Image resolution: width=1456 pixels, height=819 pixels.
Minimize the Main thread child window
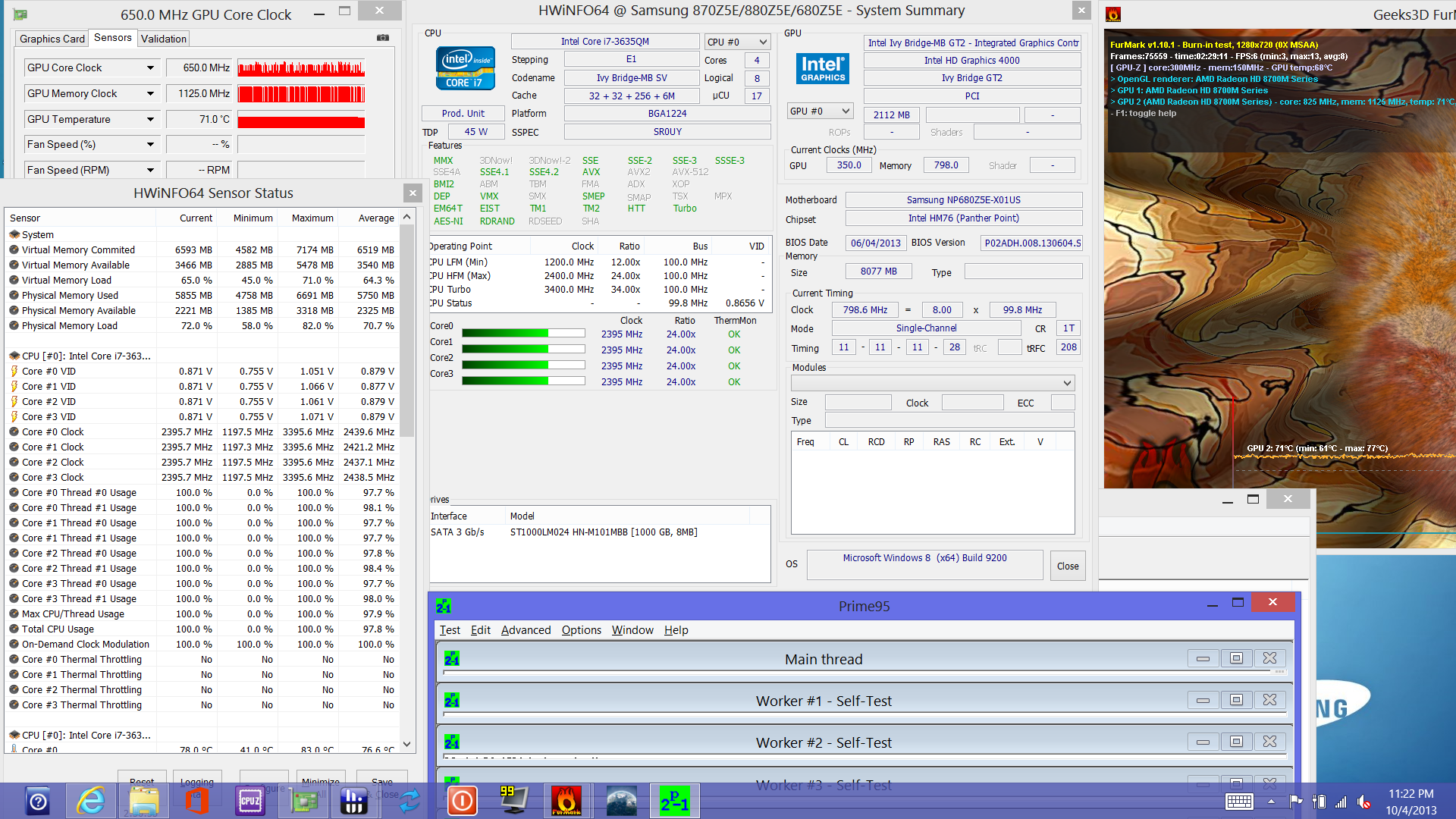point(1203,658)
